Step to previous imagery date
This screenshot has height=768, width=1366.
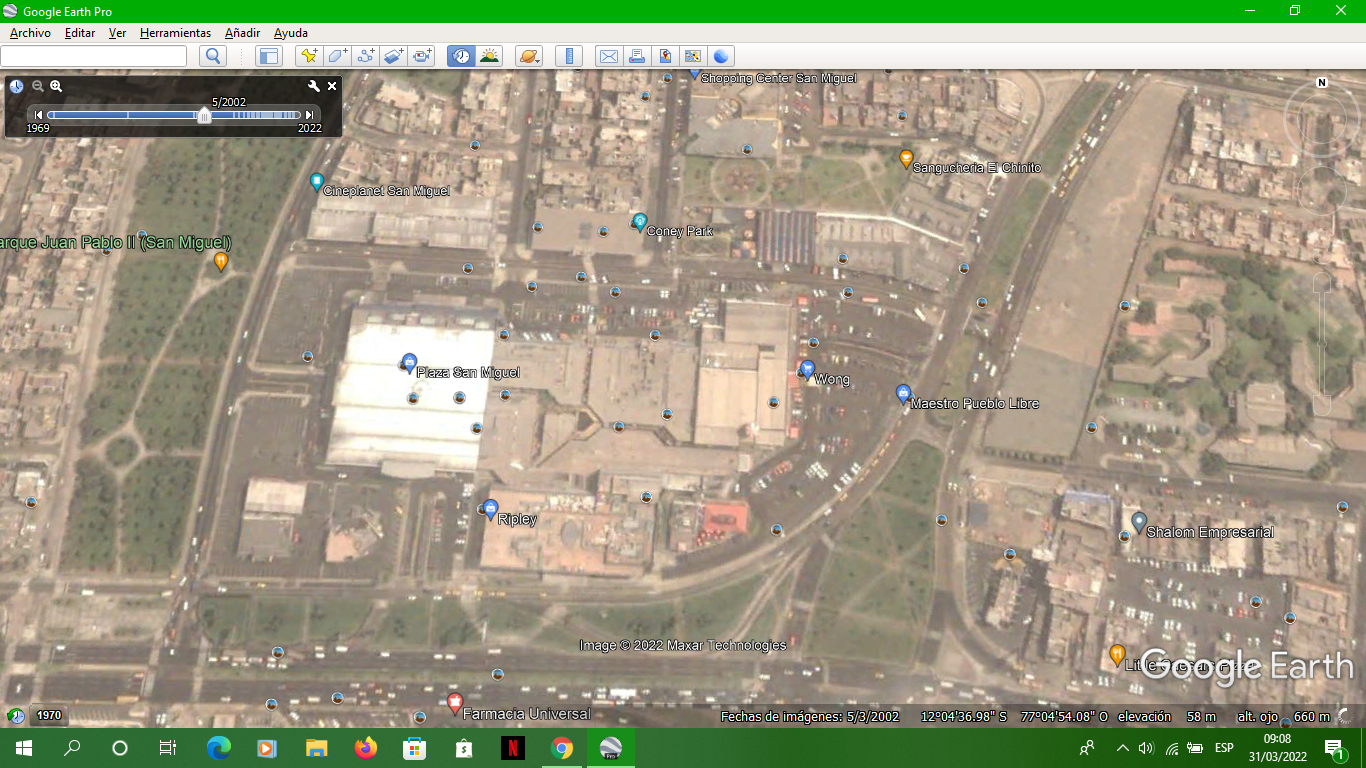(x=39, y=115)
